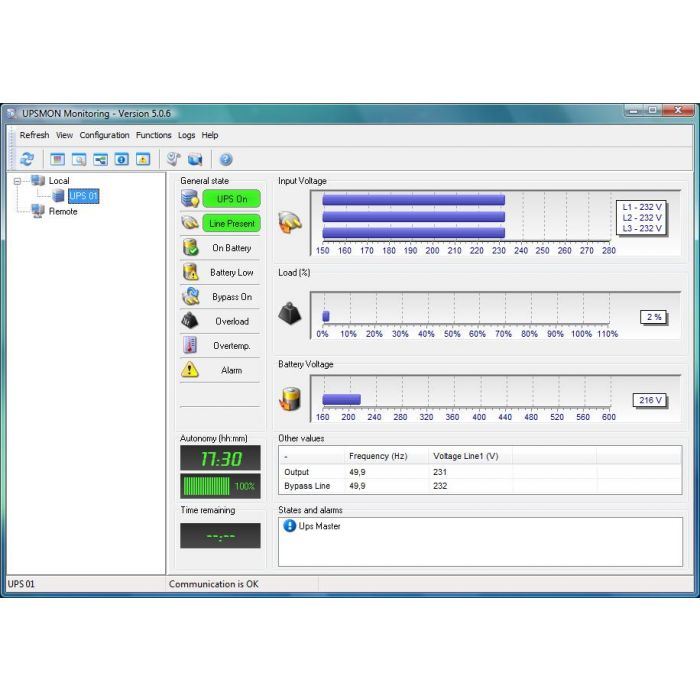Image resolution: width=700 pixels, height=700 pixels.
Task: Click the green Line Present indicator
Action: pyautogui.click(x=231, y=224)
